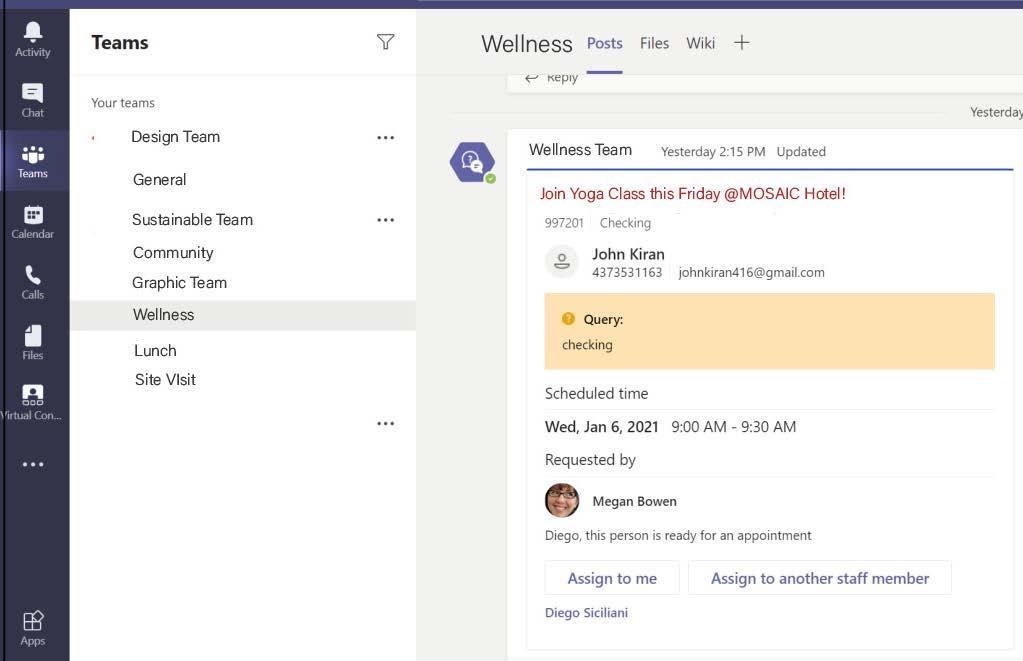Click the Your teams heading
This screenshot has height=661, width=1023.
click(x=123, y=102)
